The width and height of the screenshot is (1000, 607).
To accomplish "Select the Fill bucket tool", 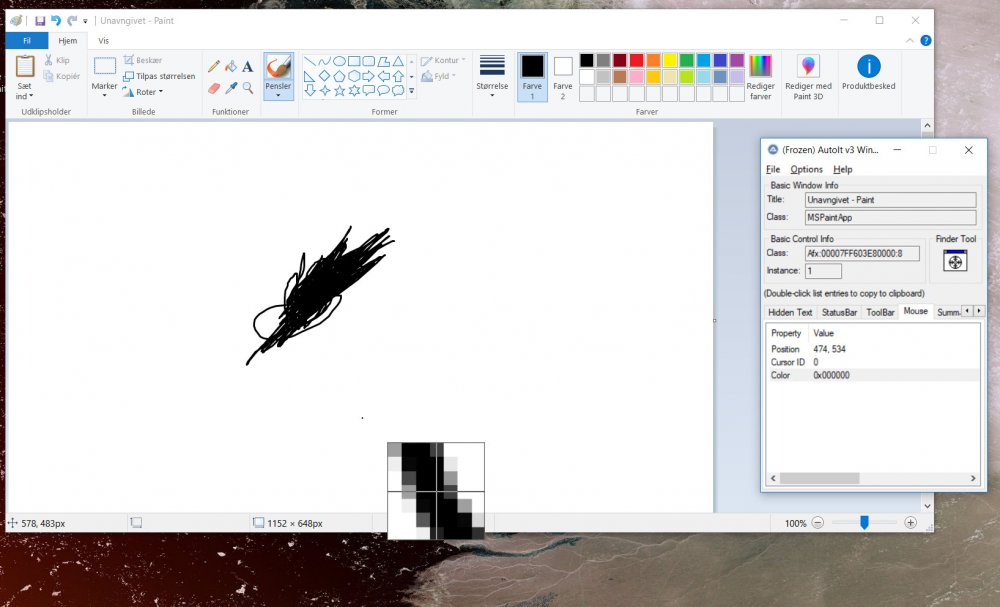I will tap(230, 66).
